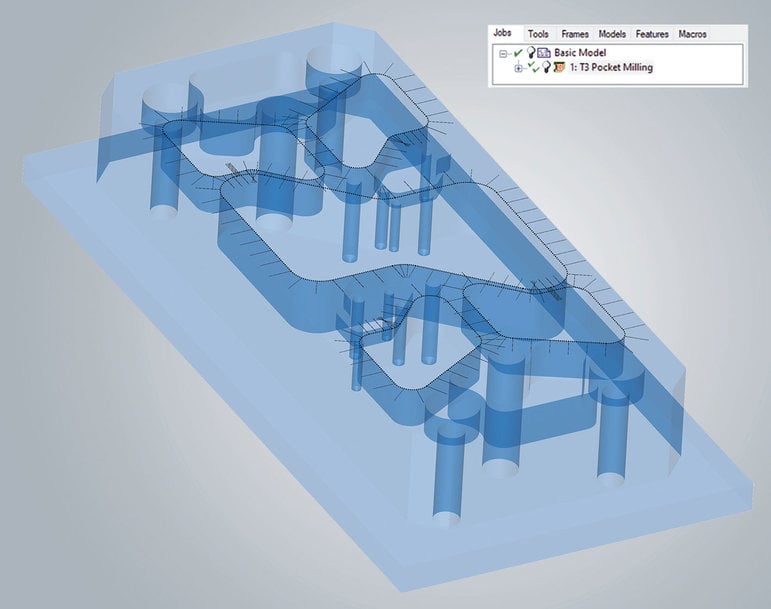Open the Tools tab
The width and height of the screenshot is (771, 609).
[538, 34]
